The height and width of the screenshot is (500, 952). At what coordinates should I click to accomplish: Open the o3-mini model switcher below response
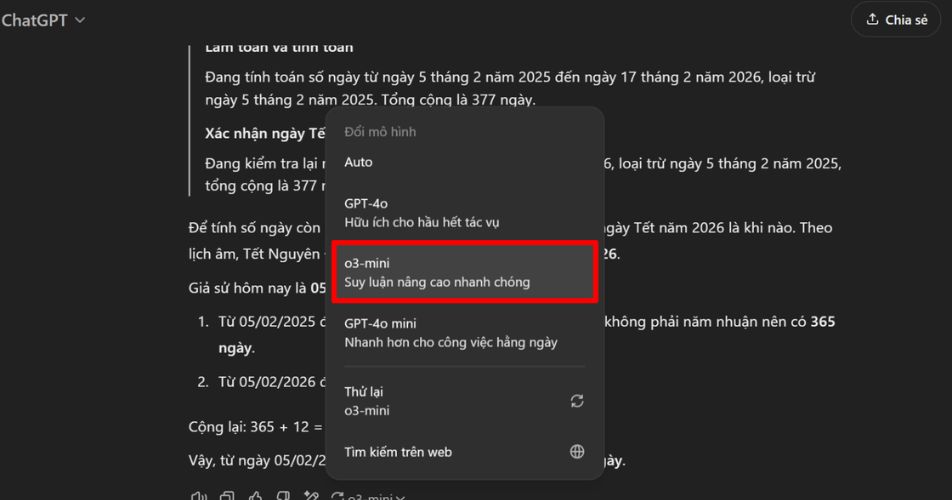pyautogui.click(x=369, y=496)
